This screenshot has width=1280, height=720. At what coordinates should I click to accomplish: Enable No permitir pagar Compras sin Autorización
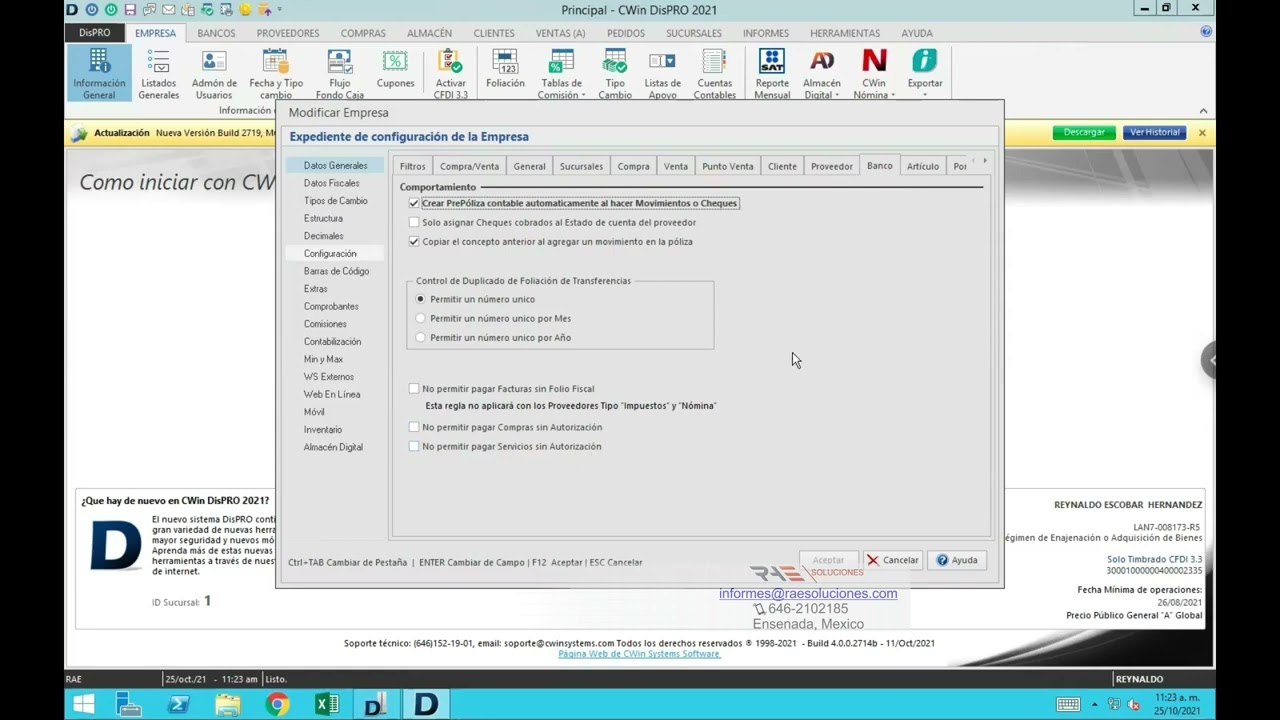(x=414, y=427)
